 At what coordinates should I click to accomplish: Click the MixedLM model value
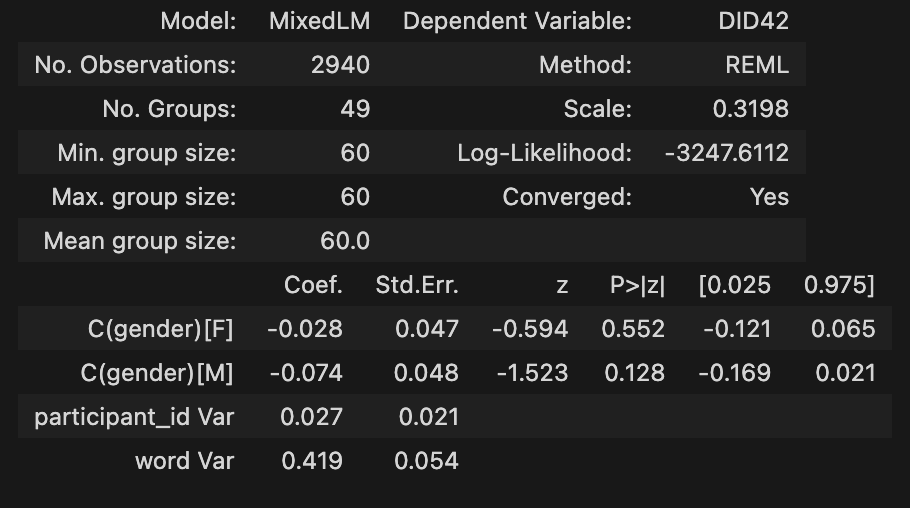(319, 21)
